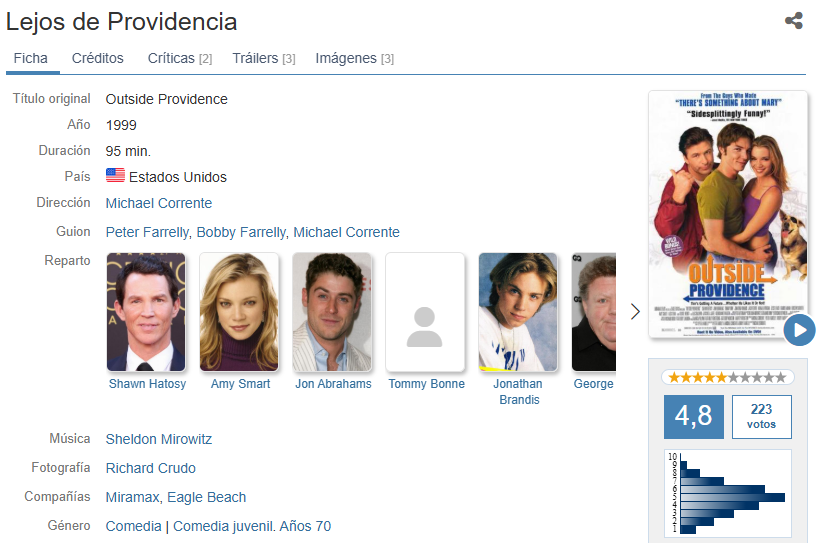This screenshot has height=543, width=820.
Task: Open the Outside Providence movie poster
Action: (x=727, y=214)
